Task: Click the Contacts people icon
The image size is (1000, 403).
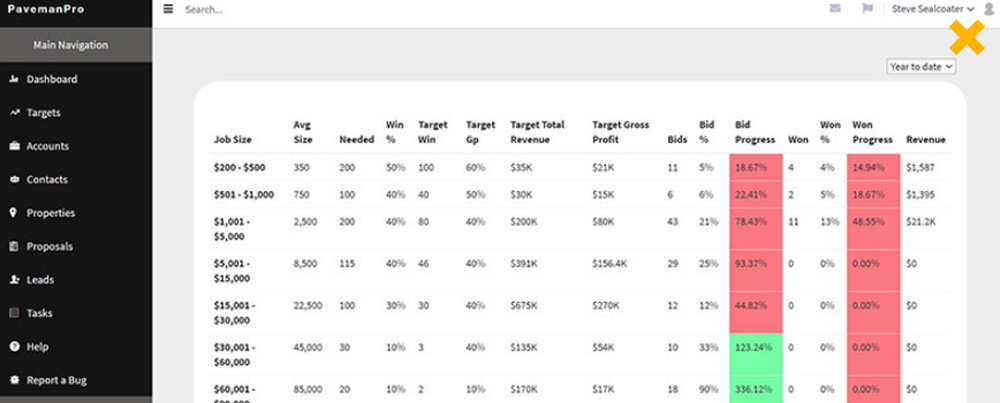Action: [x=14, y=180]
